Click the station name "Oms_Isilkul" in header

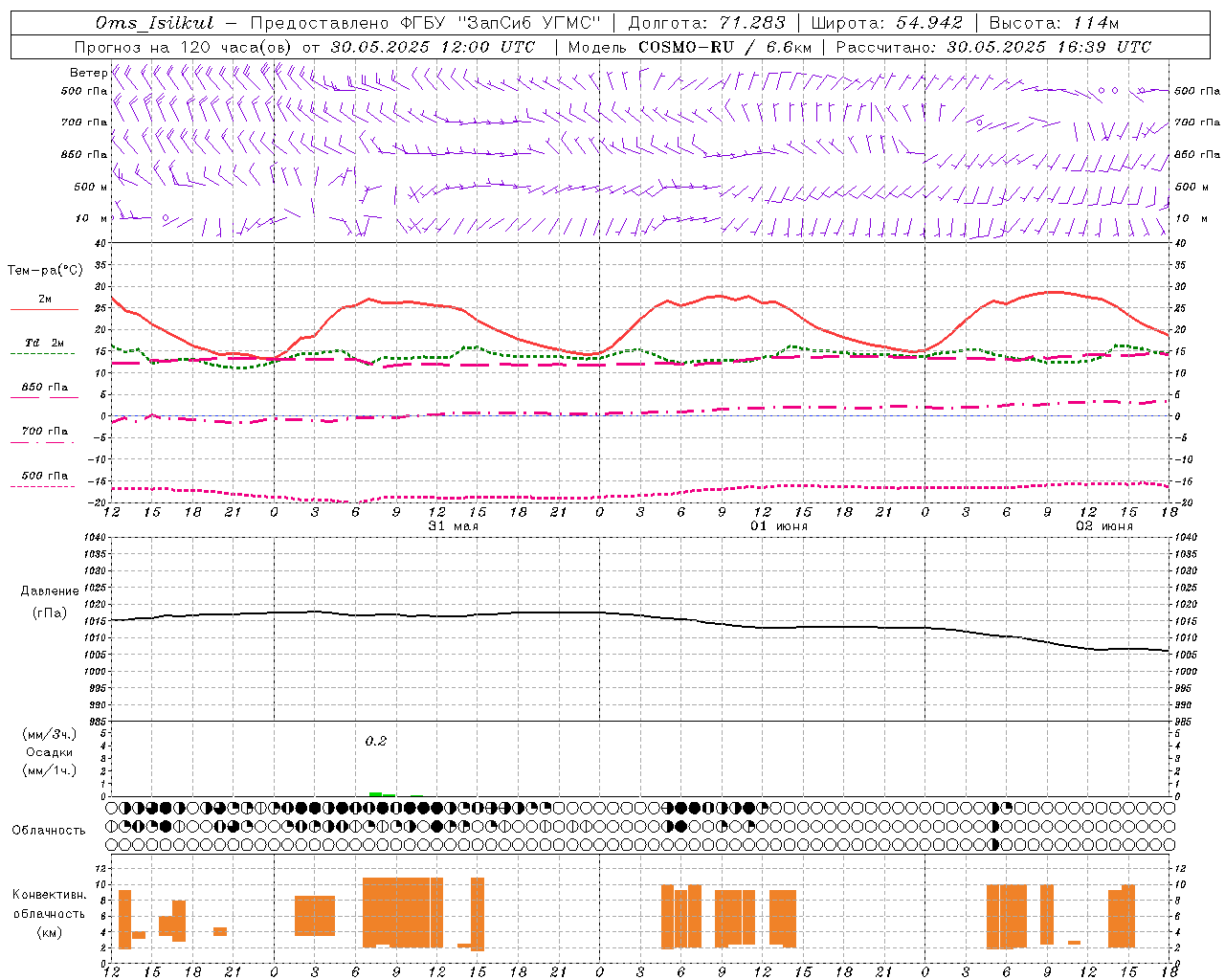coord(155,22)
